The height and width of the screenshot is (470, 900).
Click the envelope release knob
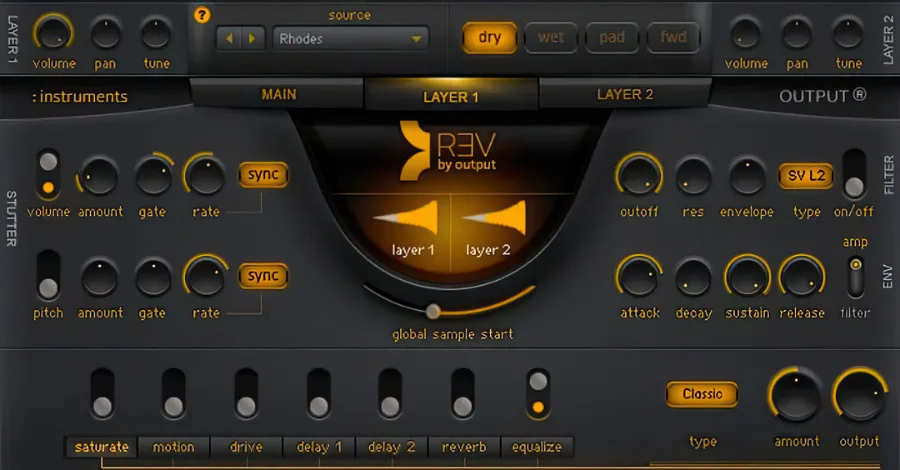pos(801,277)
